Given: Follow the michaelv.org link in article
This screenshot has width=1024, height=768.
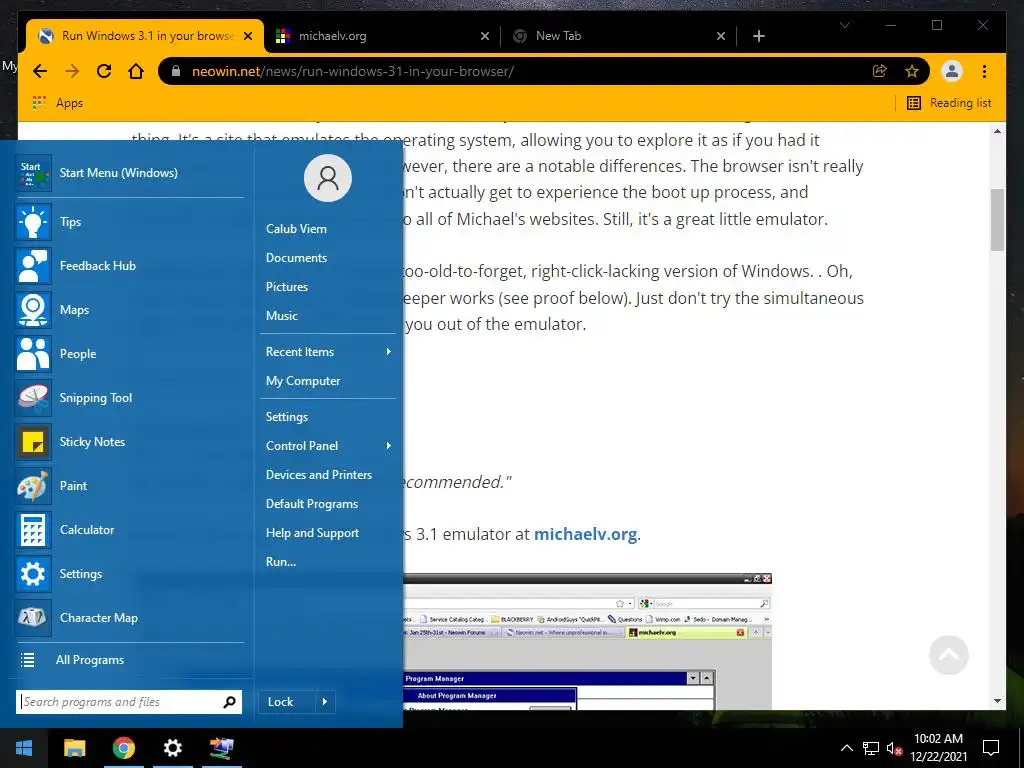Looking at the screenshot, I should click(585, 534).
